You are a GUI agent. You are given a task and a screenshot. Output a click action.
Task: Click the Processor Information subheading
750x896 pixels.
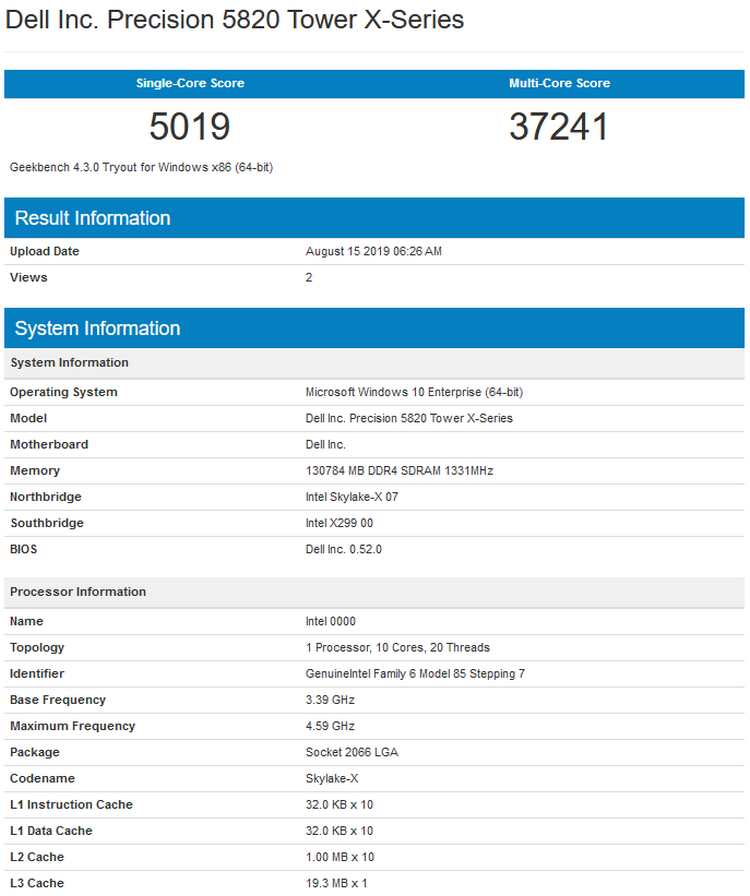tap(374, 592)
